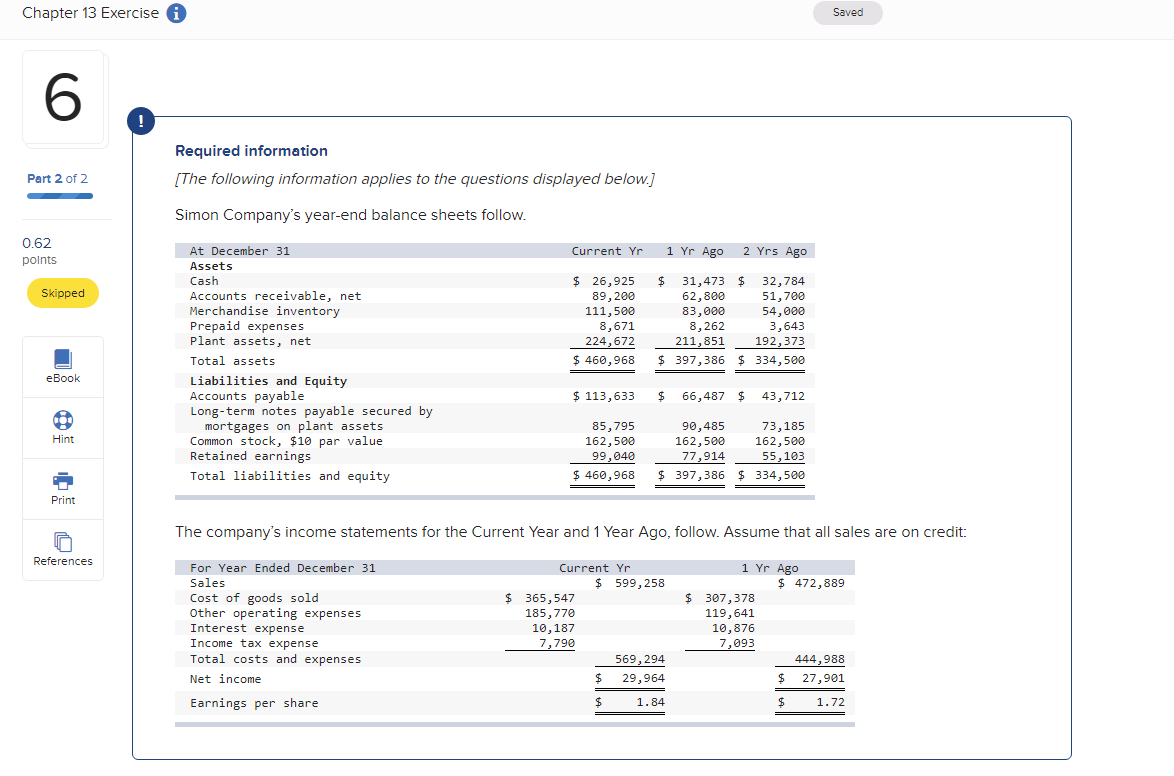
Task: Click the 1 Yr Ago Sales value $472,889
Action: [x=811, y=583]
